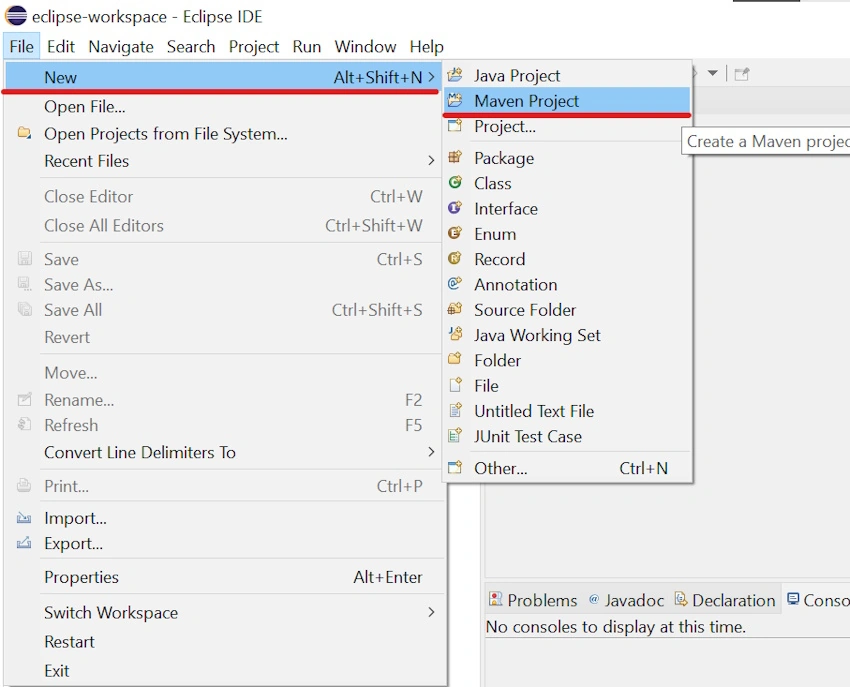Screen dimensions: 850x687
Task: Click the Ctrl+N shortcut beside Other...
Action: pos(643,468)
